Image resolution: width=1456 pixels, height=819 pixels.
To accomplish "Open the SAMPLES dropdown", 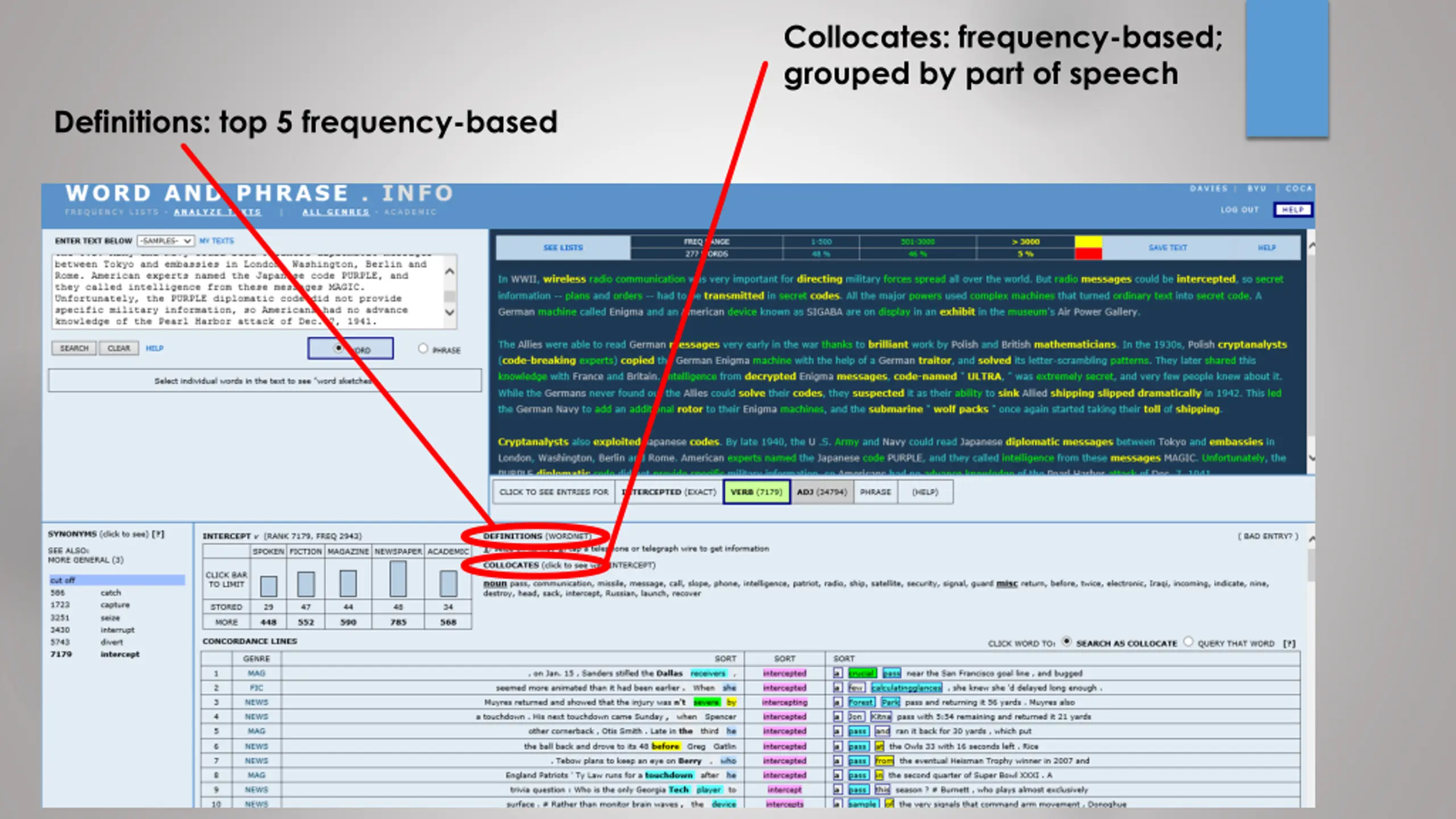I will (166, 241).
